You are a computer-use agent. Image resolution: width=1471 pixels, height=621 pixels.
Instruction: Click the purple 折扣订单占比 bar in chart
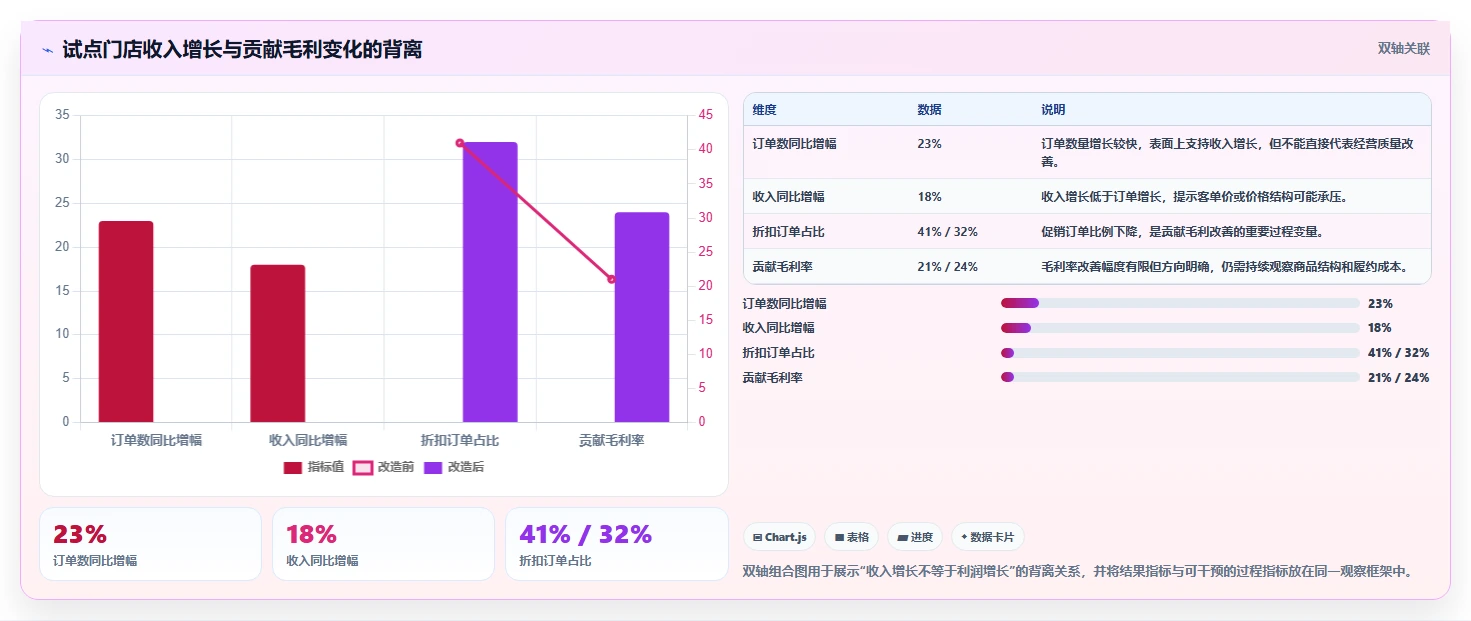(490, 282)
